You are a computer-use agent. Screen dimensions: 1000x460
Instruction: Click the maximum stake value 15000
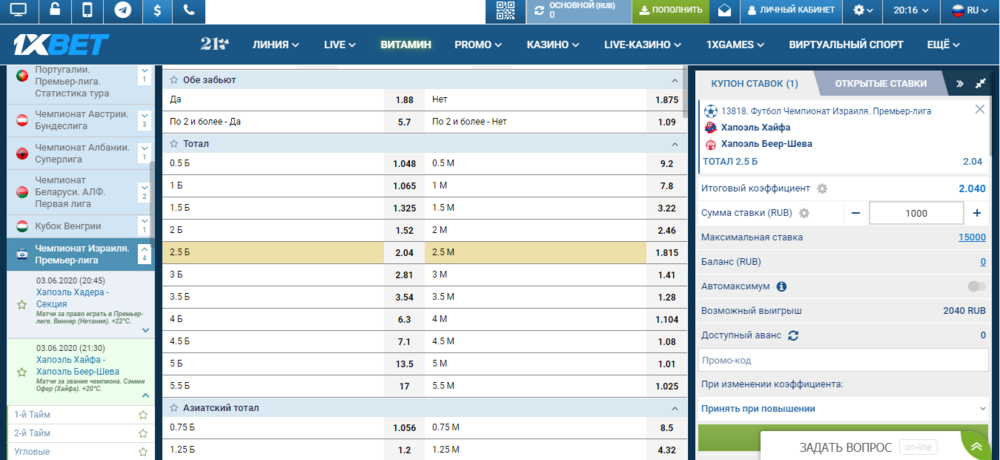972,237
